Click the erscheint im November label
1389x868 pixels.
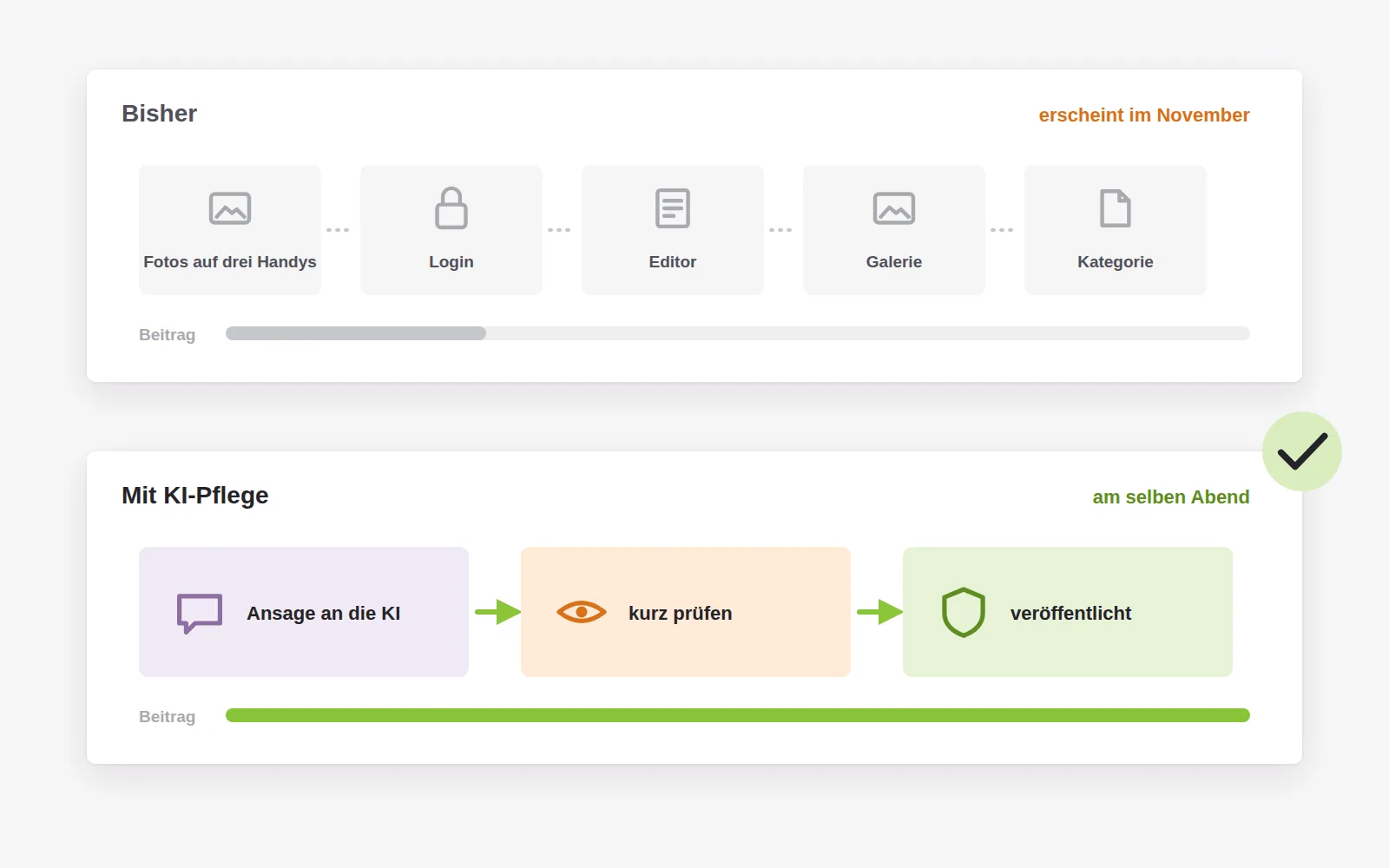tap(1144, 115)
